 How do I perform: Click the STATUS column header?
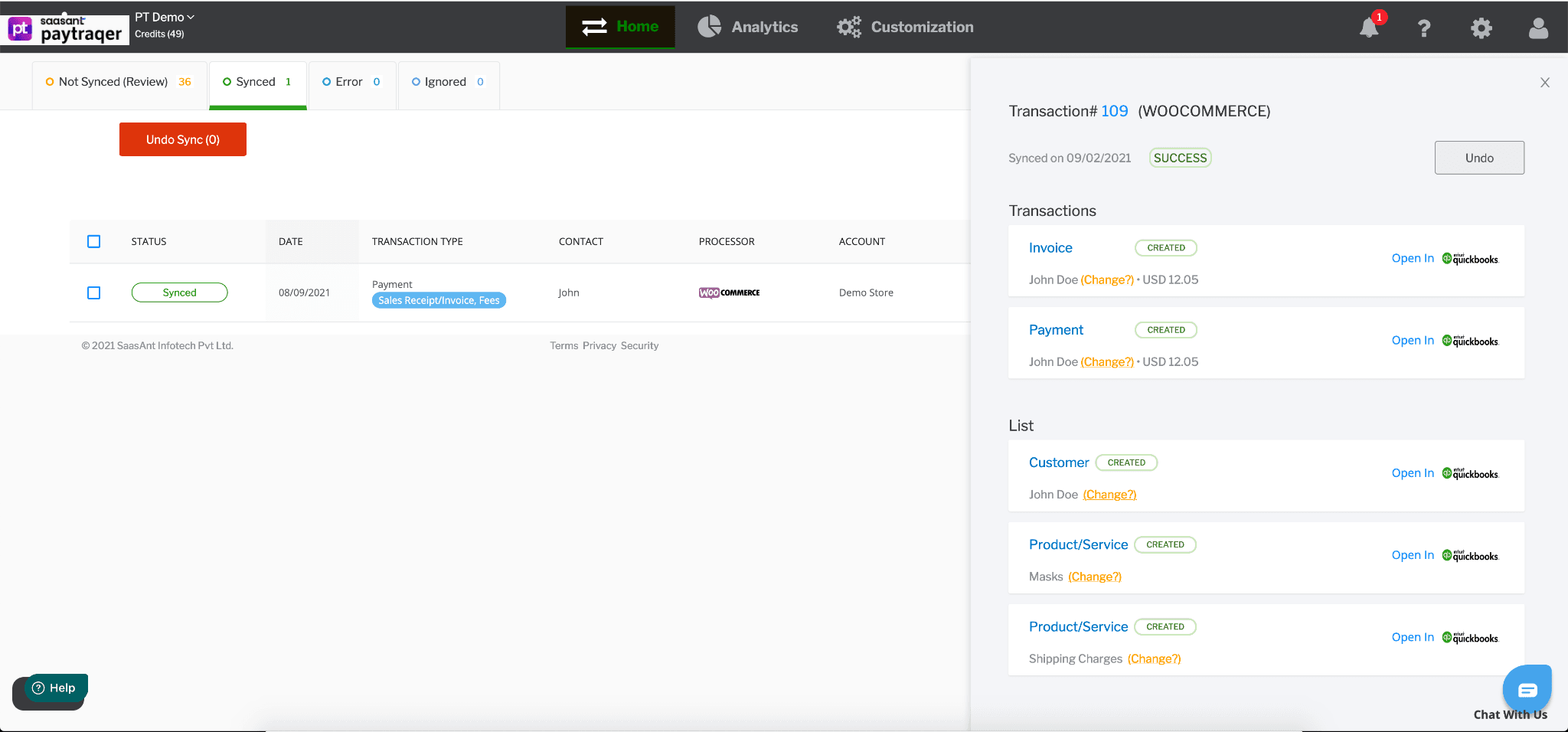tap(149, 241)
